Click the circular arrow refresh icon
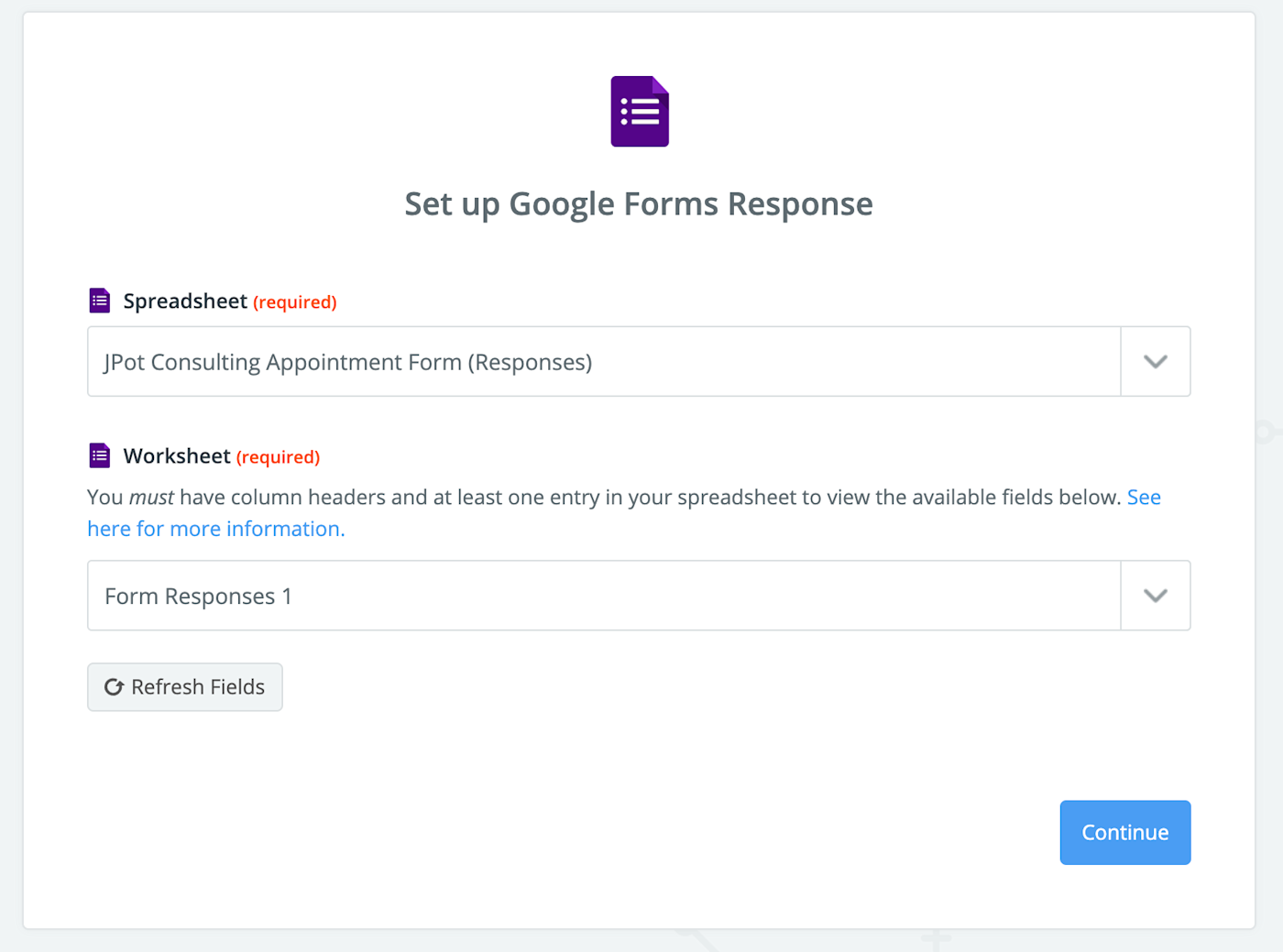 114,687
